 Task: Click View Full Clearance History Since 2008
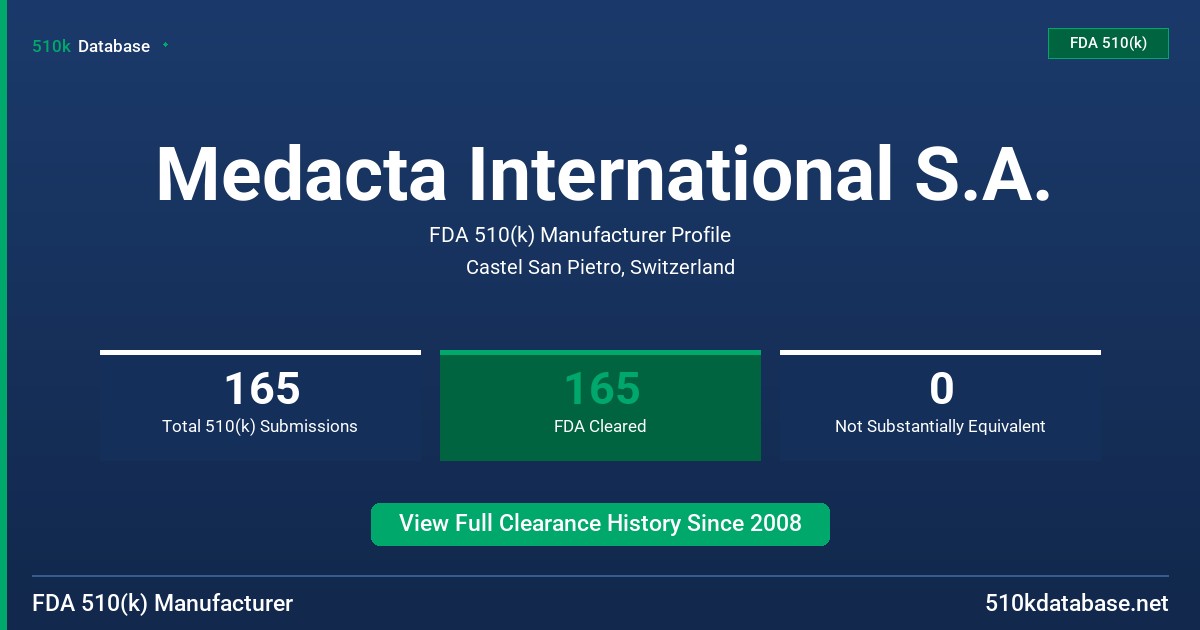(600, 524)
